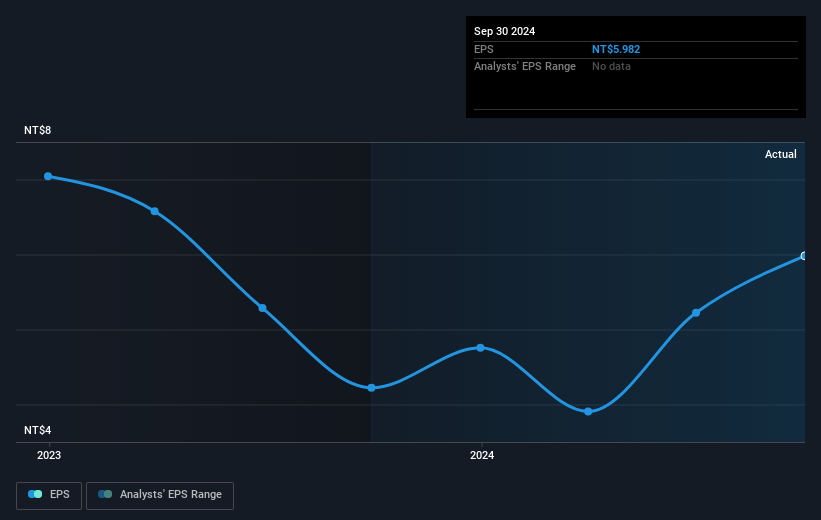Click the NT$8 y-axis label
Viewport: 821px width, 520px height.
(37, 130)
